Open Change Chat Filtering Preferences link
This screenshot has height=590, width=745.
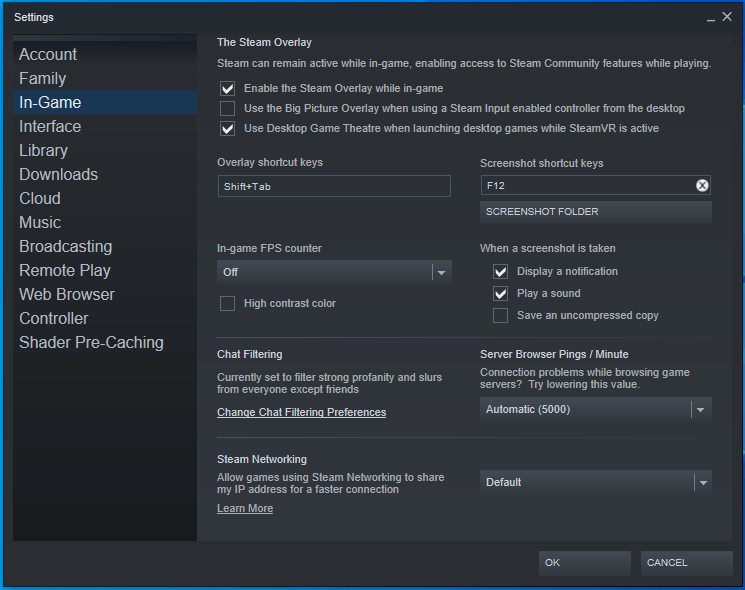[301, 412]
